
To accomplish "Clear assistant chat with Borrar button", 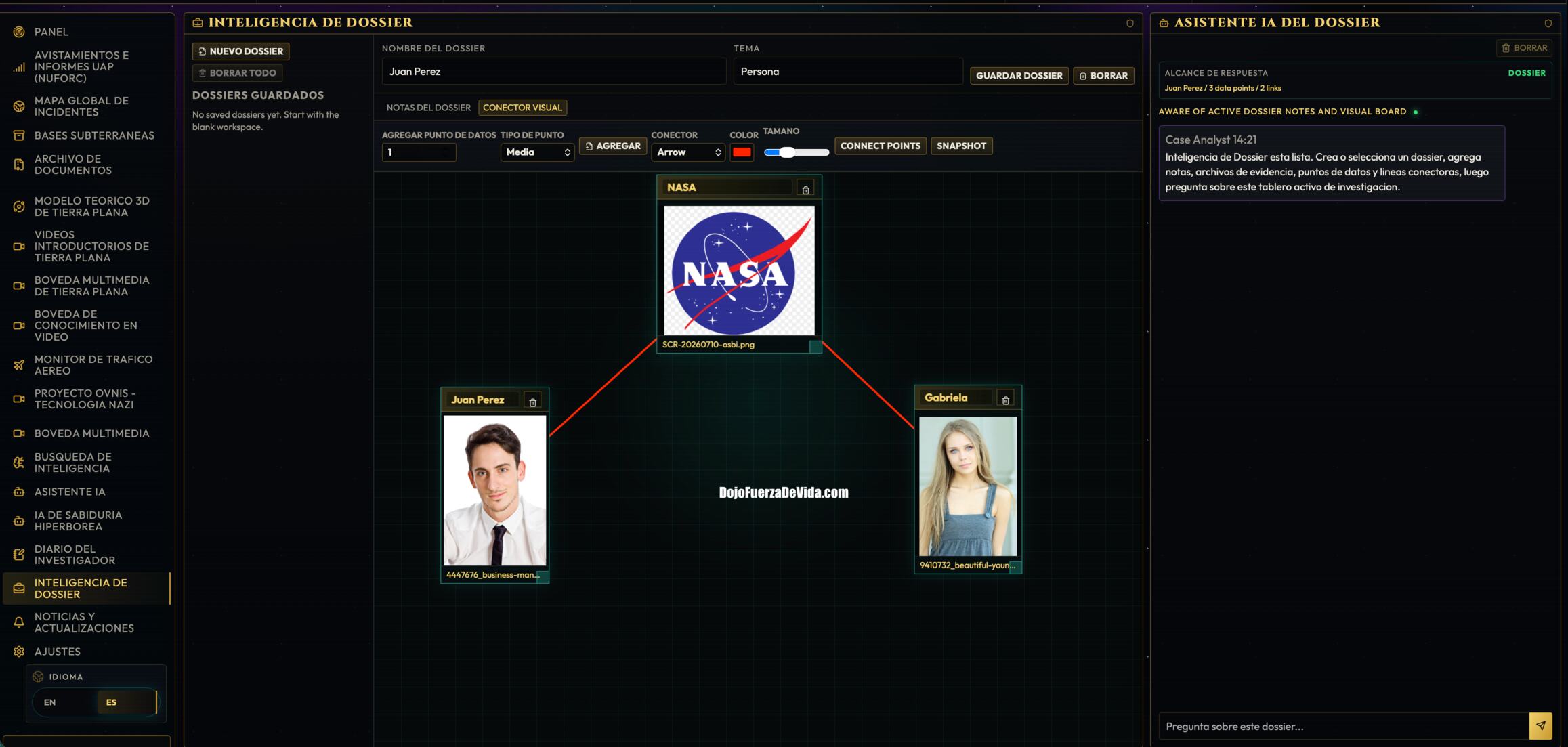I will pyautogui.click(x=1524, y=48).
